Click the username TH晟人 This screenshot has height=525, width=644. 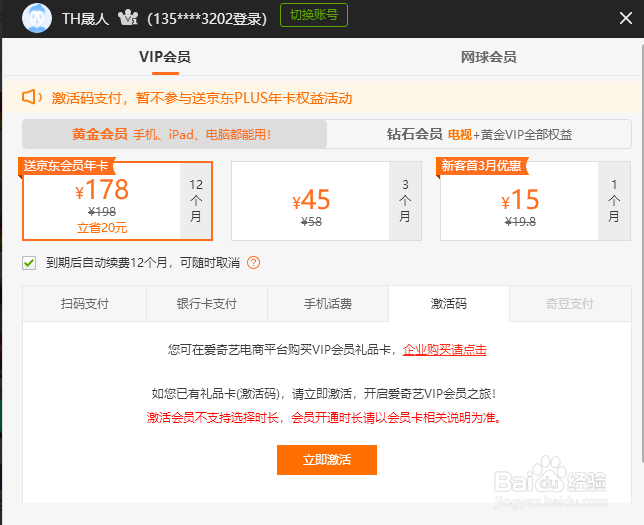click(x=85, y=18)
